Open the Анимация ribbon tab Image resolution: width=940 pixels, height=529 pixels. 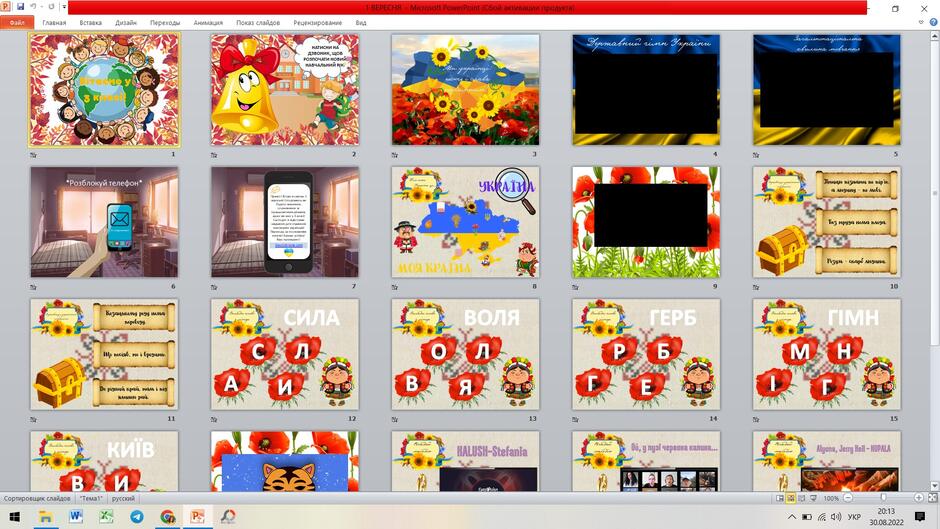[x=208, y=23]
